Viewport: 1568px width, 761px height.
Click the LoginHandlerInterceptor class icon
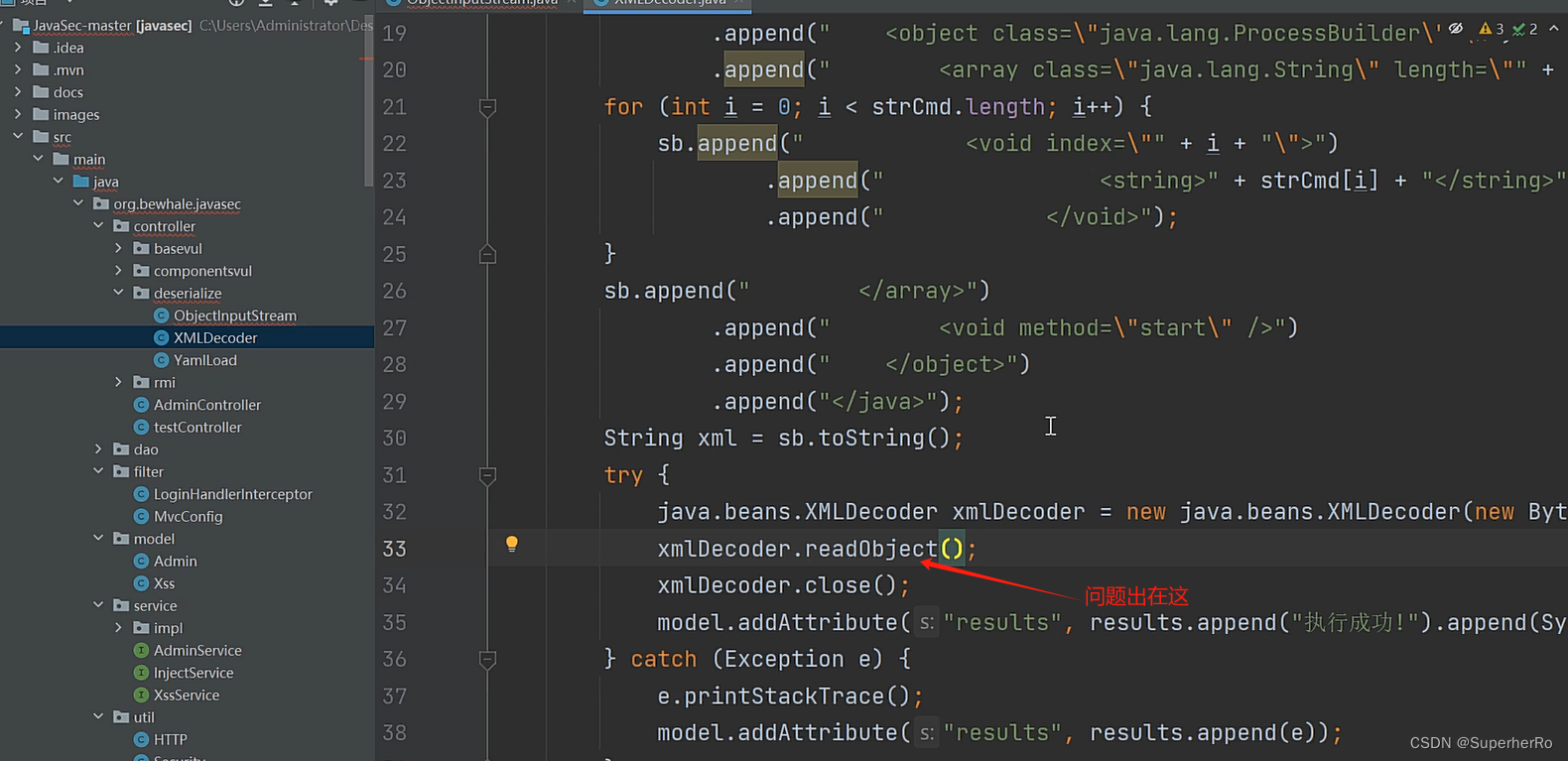pos(141,494)
